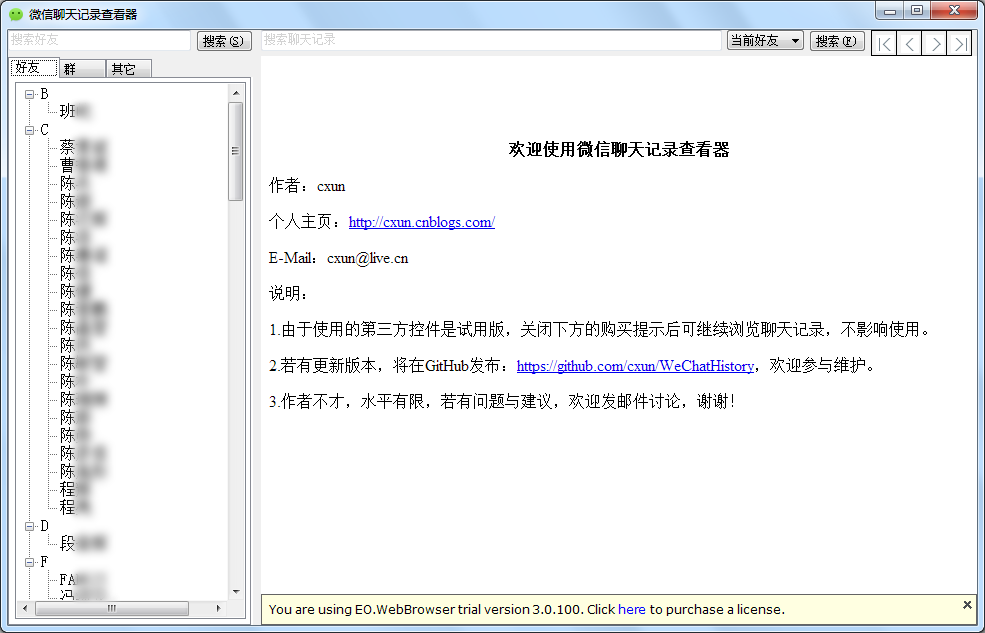Switch to the 好友 tab

[x=35, y=68]
